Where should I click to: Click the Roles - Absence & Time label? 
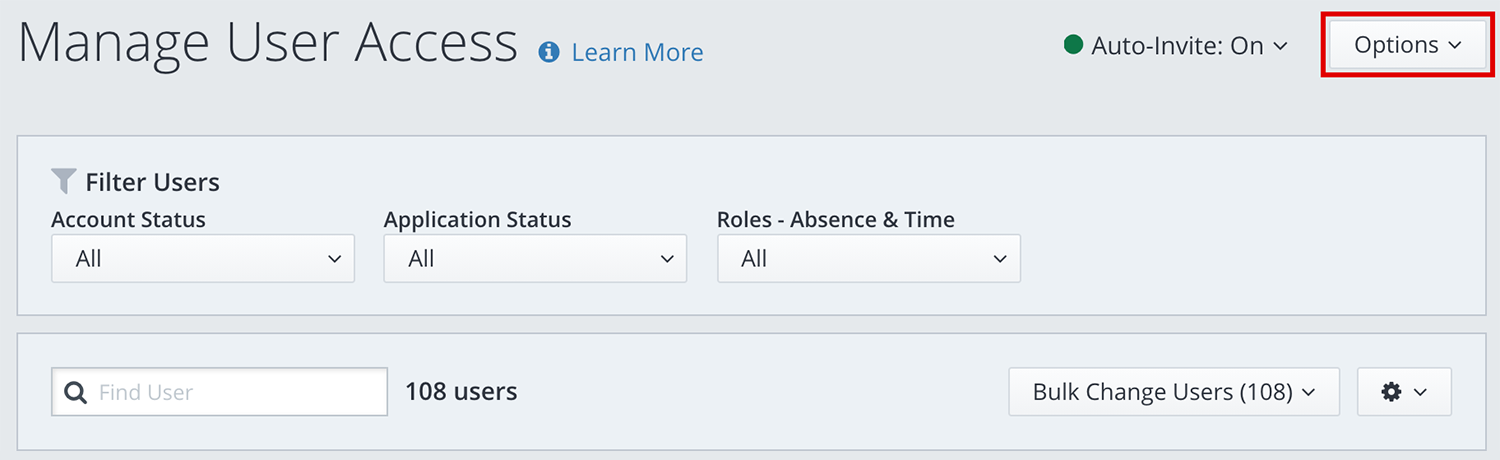tap(835, 219)
